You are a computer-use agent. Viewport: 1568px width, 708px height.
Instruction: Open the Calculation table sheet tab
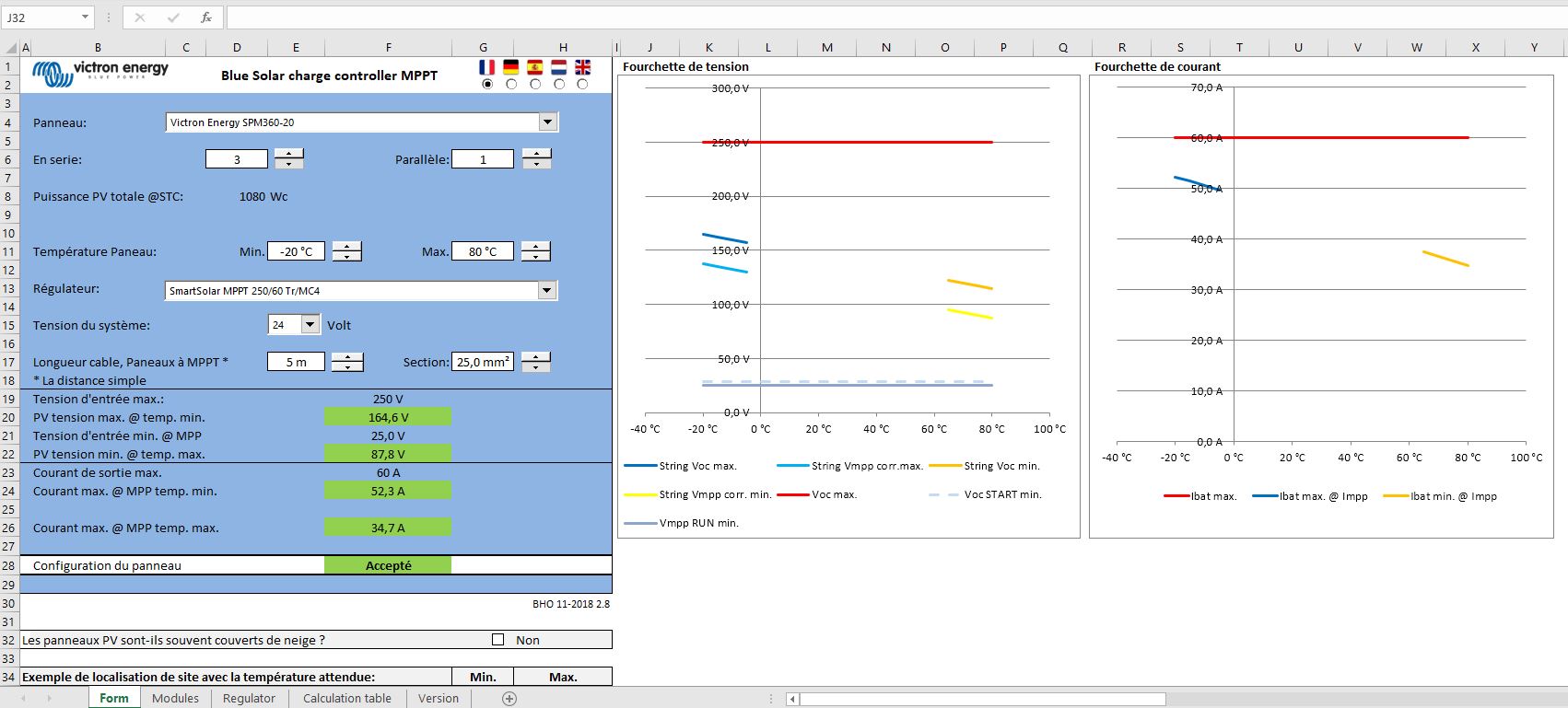[x=346, y=699]
